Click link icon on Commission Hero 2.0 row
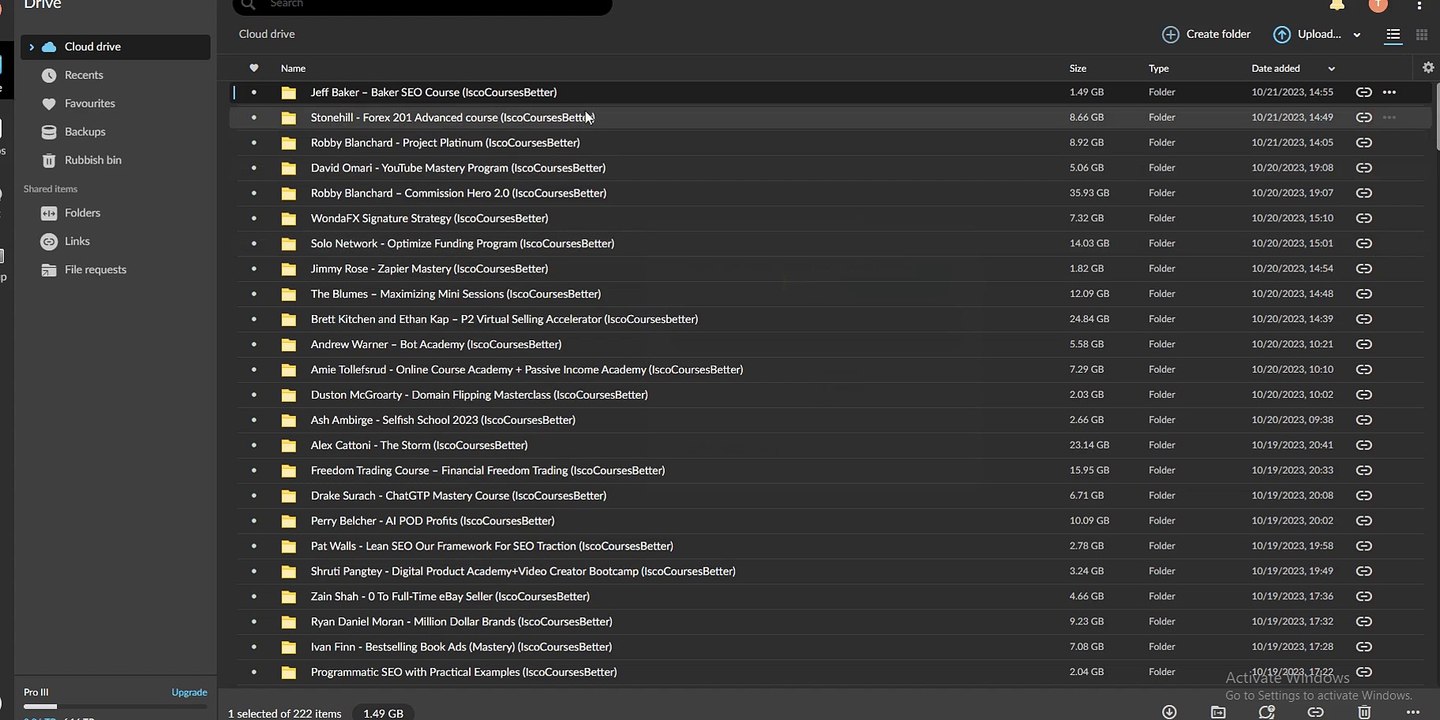The width and height of the screenshot is (1440, 720). [1363, 193]
